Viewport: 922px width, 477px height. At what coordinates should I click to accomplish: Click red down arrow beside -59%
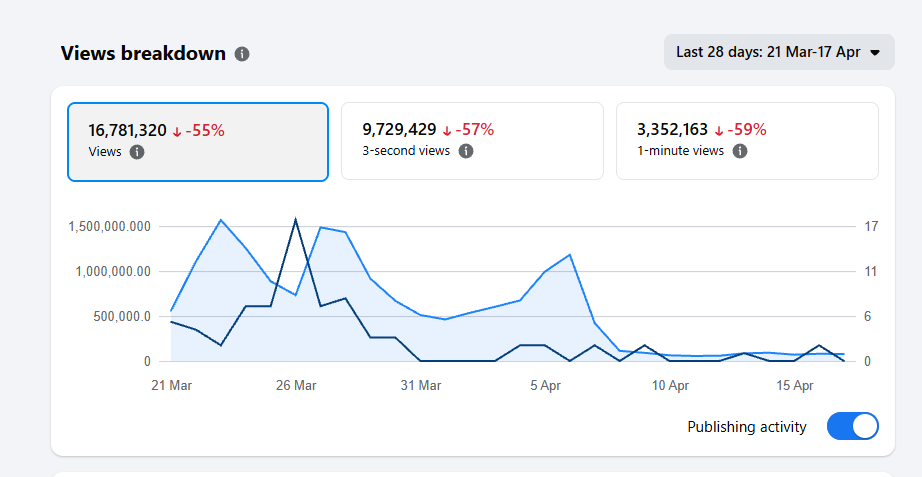point(718,130)
